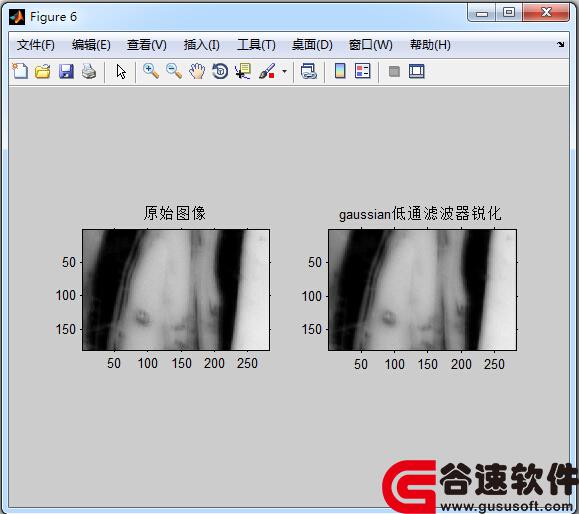Enable the Data Cursor tool
579x514 pixels.
(243, 71)
